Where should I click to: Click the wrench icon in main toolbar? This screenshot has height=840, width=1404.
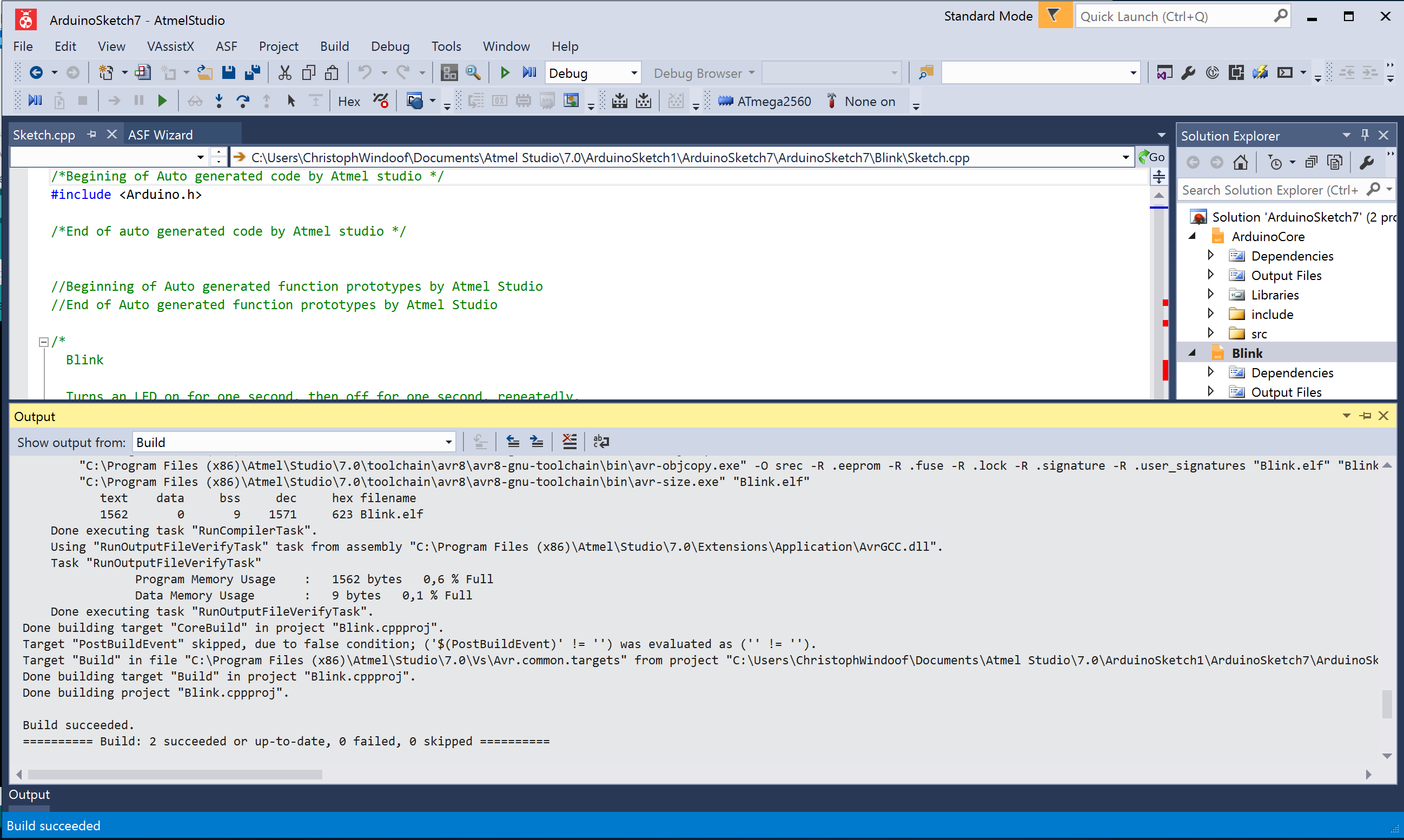1189,72
